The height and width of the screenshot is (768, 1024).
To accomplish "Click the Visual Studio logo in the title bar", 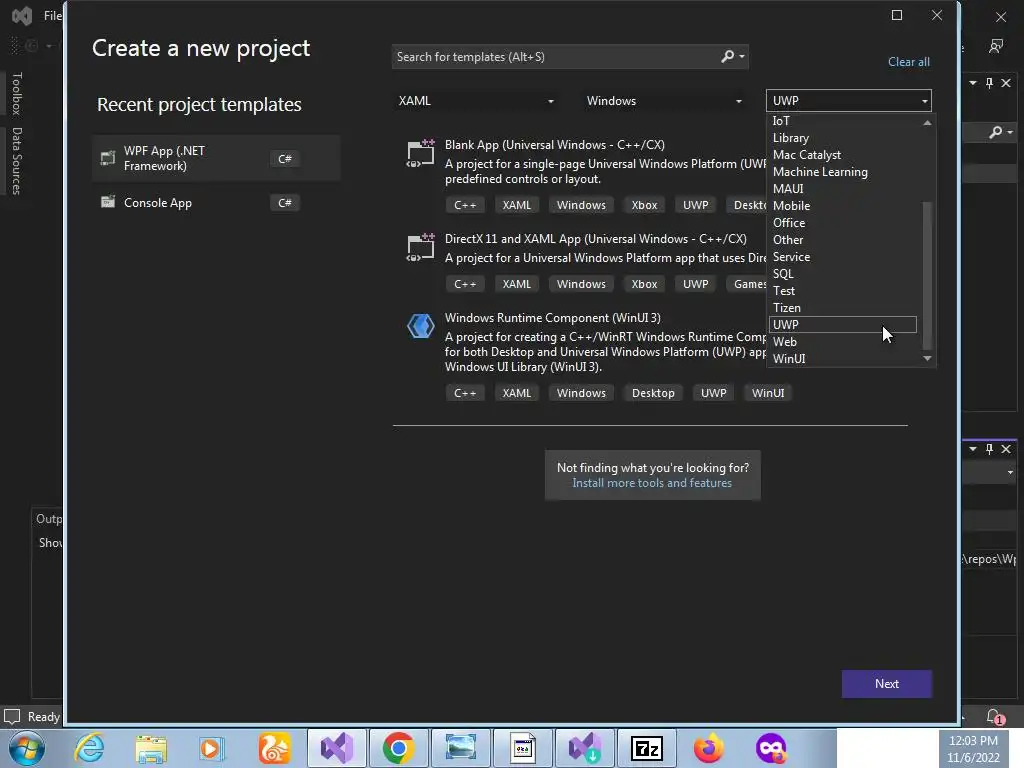I will 22,16.
